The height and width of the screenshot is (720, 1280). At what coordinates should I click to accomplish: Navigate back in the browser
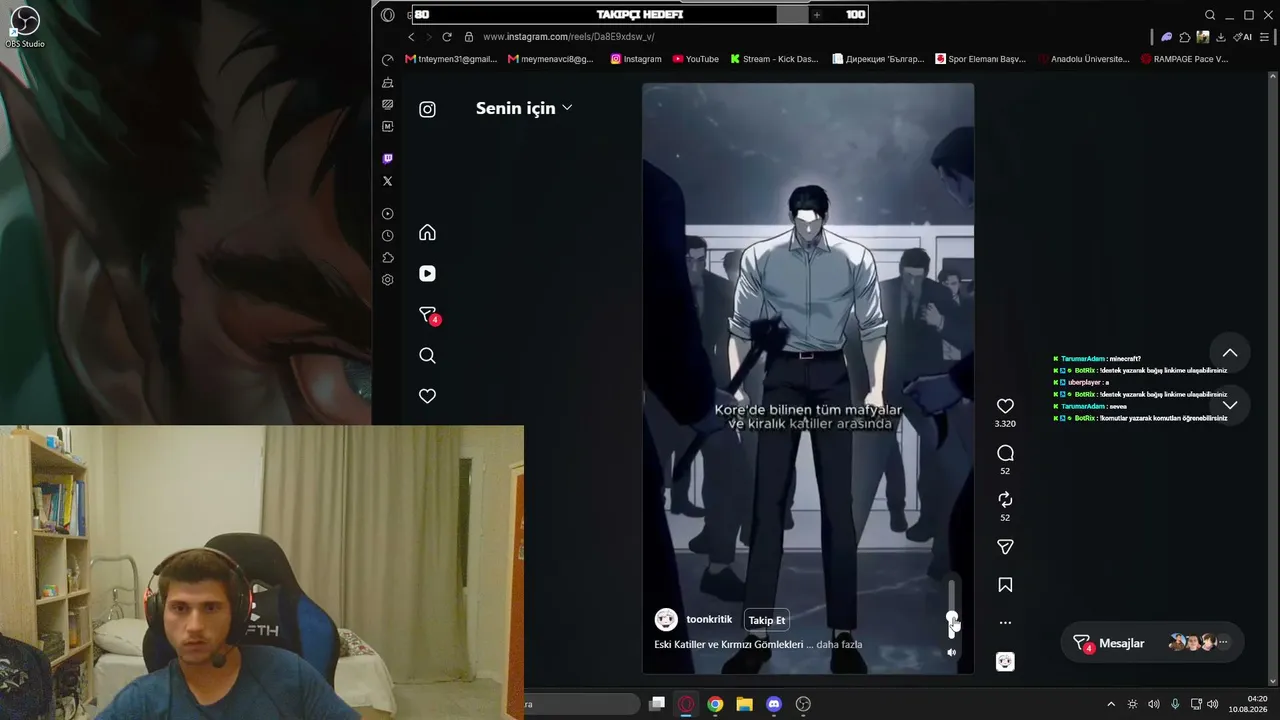pos(411,37)
